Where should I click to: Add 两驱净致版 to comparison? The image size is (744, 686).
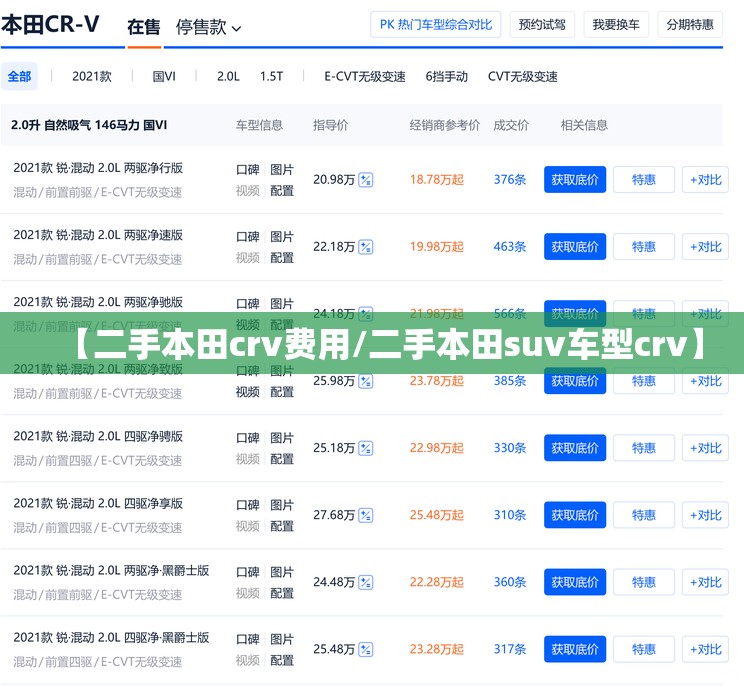coord(706,381)
